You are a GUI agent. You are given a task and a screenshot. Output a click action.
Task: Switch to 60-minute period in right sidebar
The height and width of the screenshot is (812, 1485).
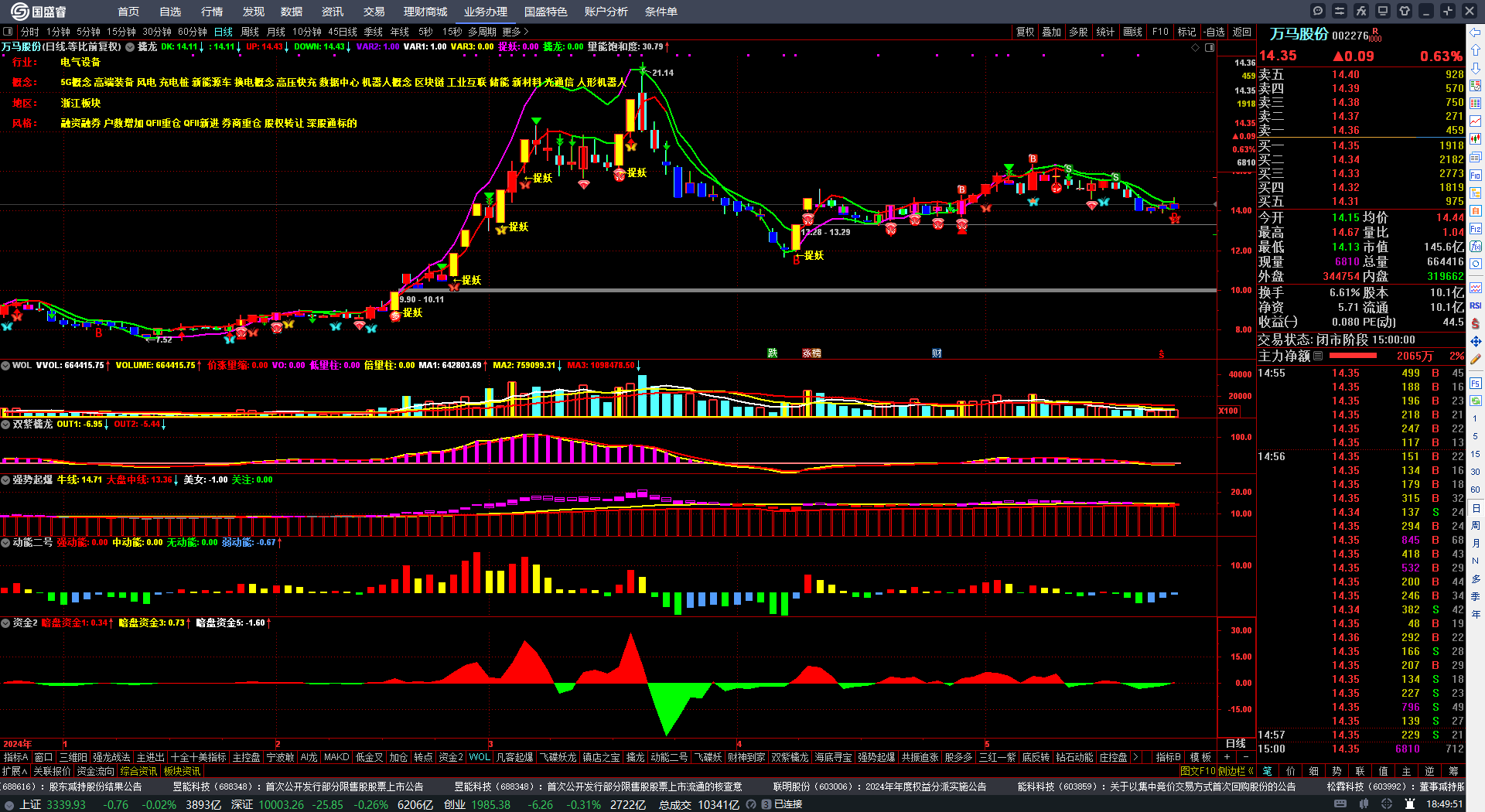pyautogui.click(x=1476, y=490)
